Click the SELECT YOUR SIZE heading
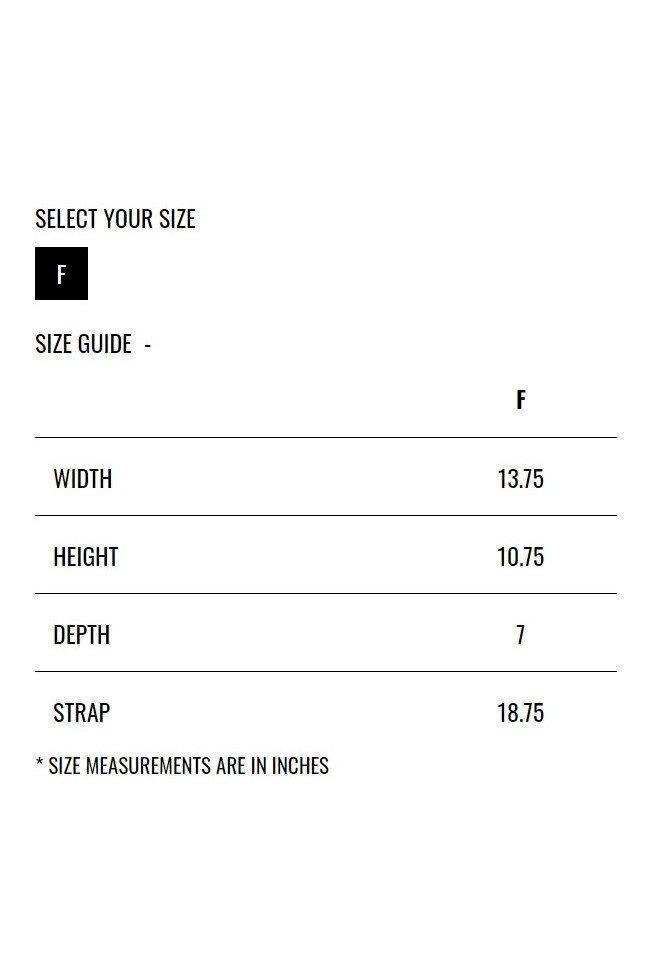650x975 pixels. tap(115, 219)
